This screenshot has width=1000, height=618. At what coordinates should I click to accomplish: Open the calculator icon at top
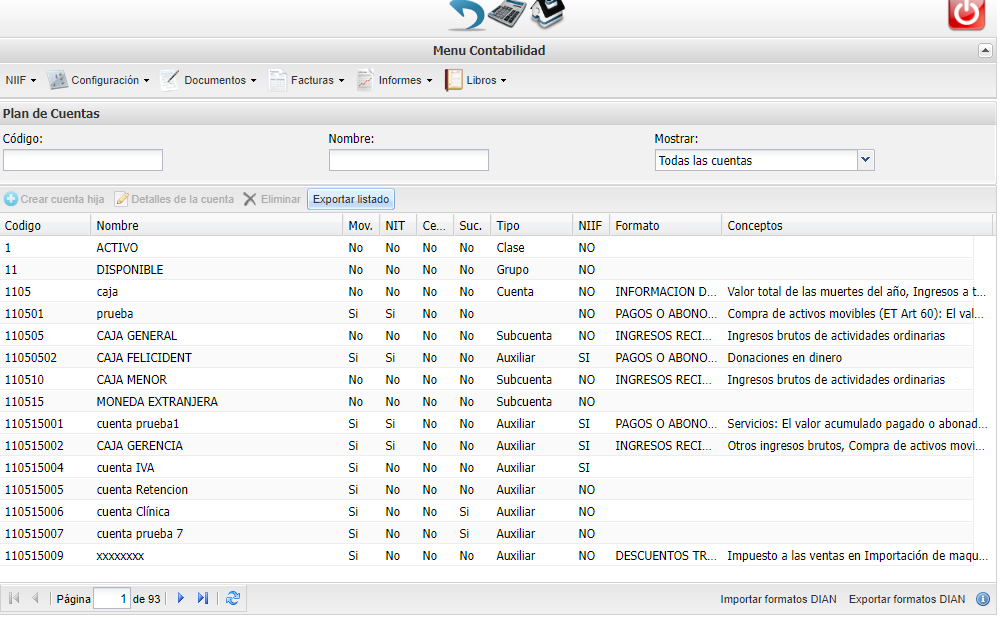click(507, 13)
